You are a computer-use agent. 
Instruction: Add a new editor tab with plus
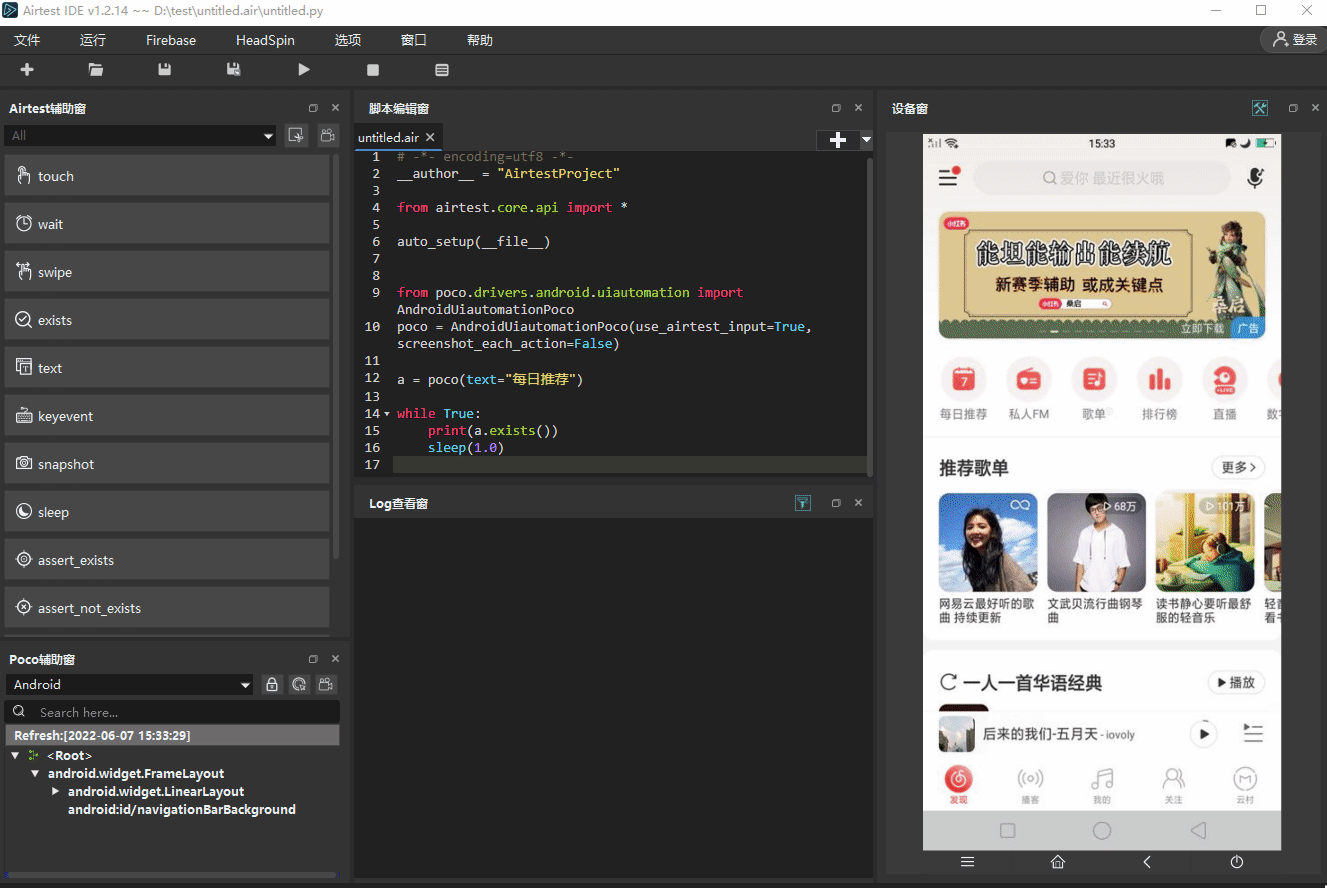(x=838, y=140)
